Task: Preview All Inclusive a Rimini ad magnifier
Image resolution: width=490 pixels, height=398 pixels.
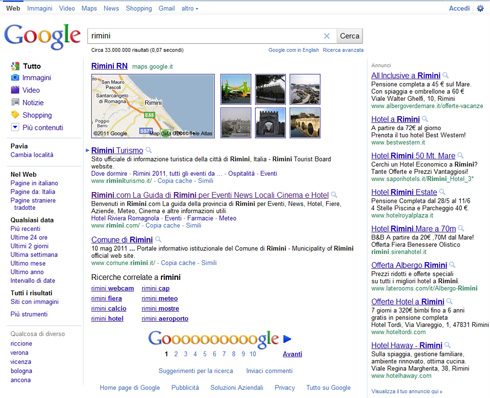Action: click(446, 75)
